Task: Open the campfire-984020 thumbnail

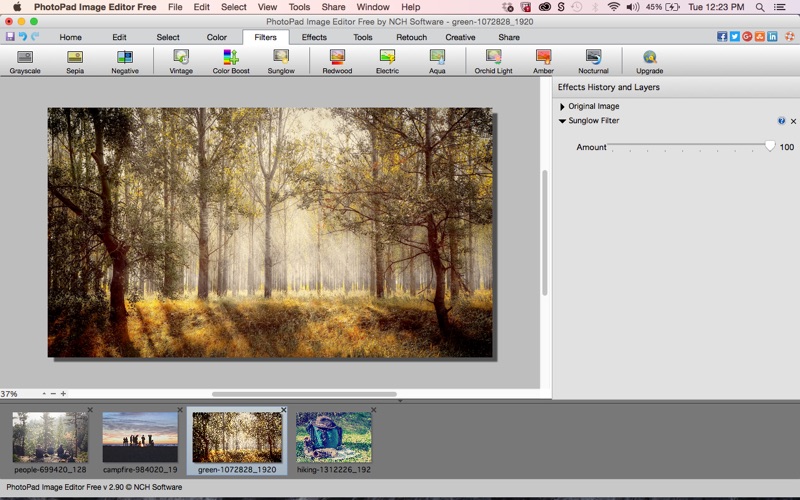Action: (140, 438)
